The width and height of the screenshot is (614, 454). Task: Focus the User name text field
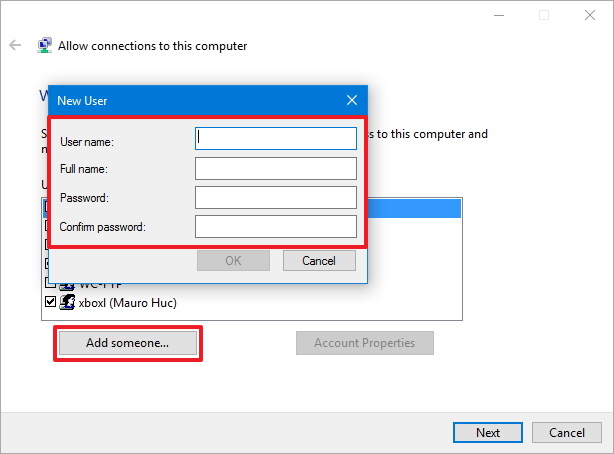276,138
